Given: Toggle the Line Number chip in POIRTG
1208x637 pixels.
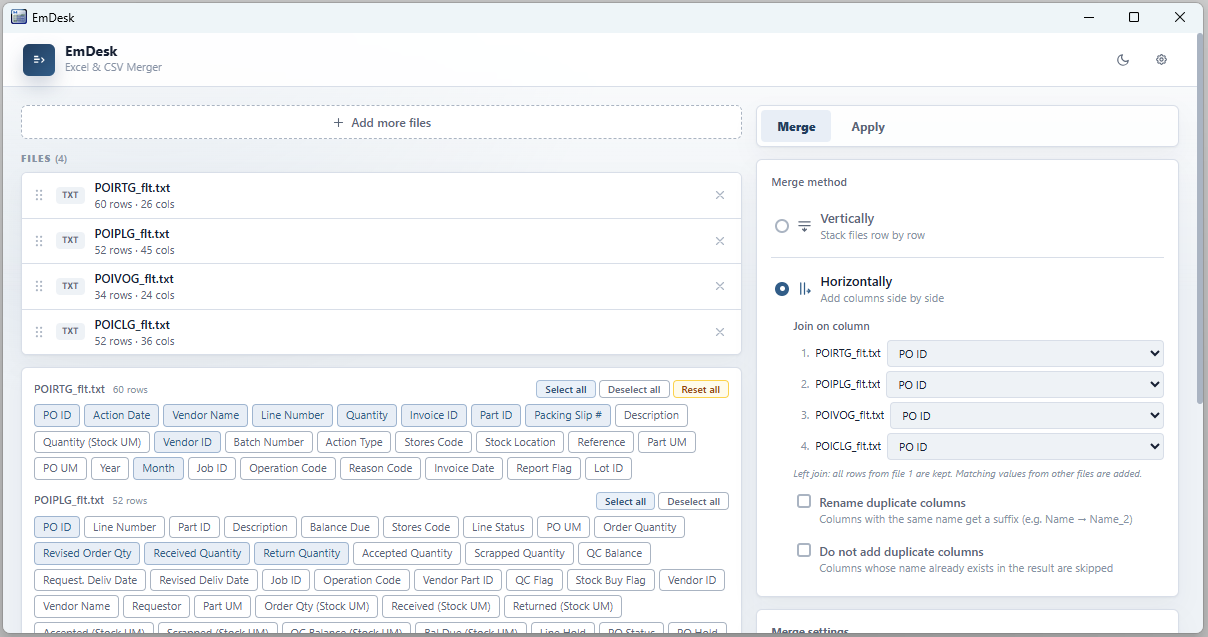Looking at the screenshot, I should pyautogui.click(x=293, y=415).
